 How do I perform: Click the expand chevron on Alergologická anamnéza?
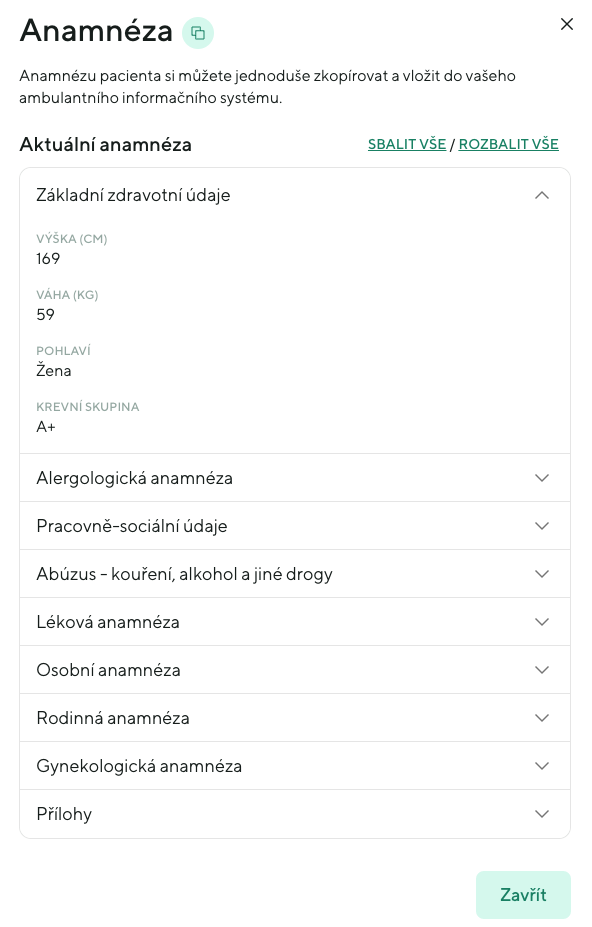coord(541,477)
